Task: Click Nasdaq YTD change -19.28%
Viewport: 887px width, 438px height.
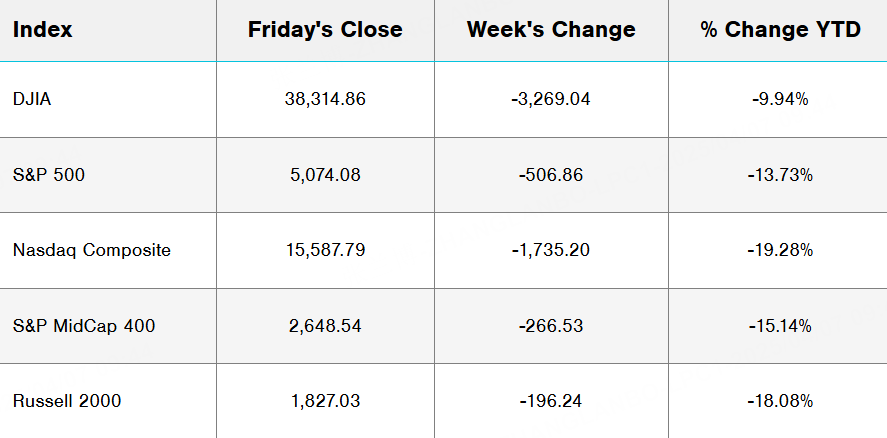Action: point(780,250)
